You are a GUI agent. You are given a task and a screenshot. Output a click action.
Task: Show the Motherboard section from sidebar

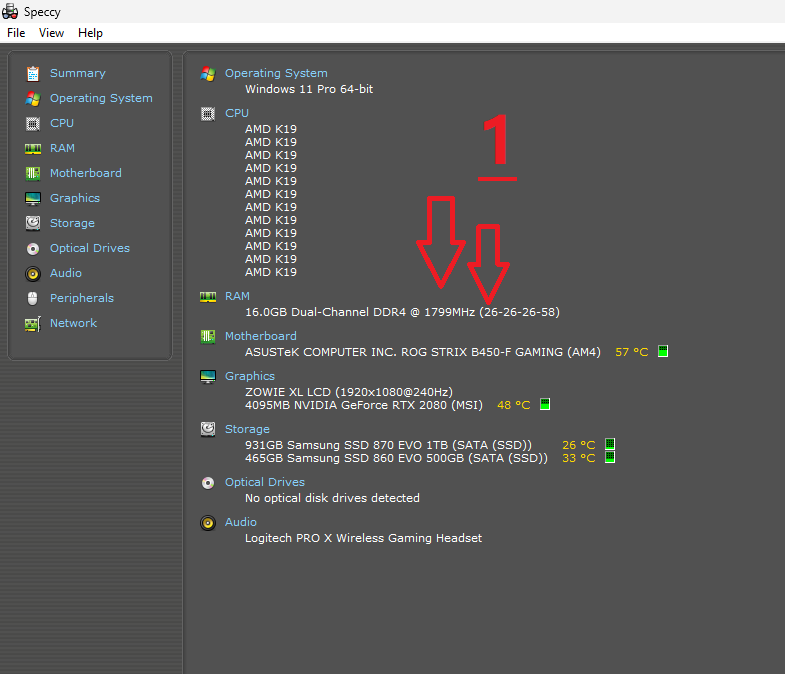point(86,173)
